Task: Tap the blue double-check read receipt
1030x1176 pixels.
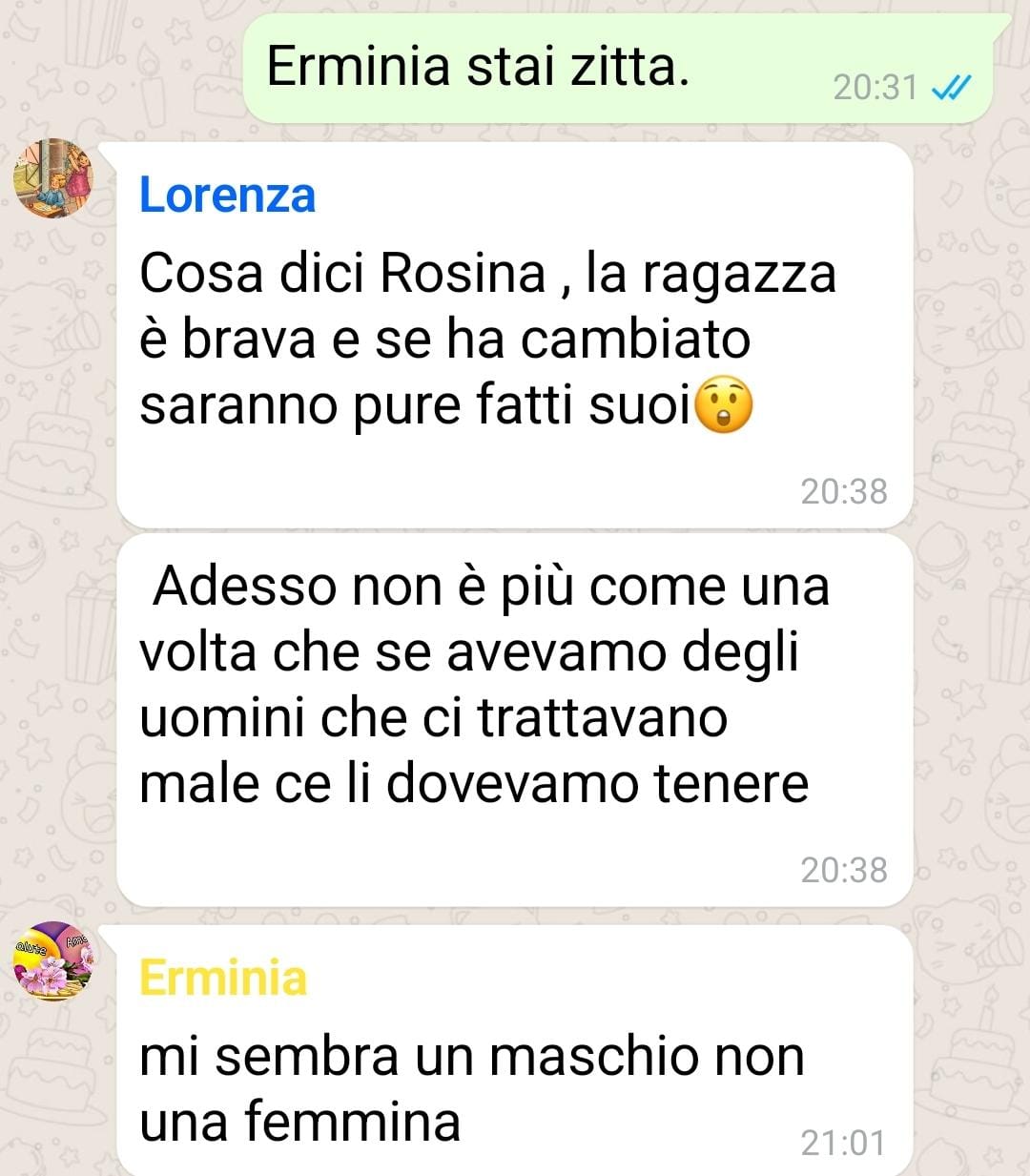Action: (951, 88)
